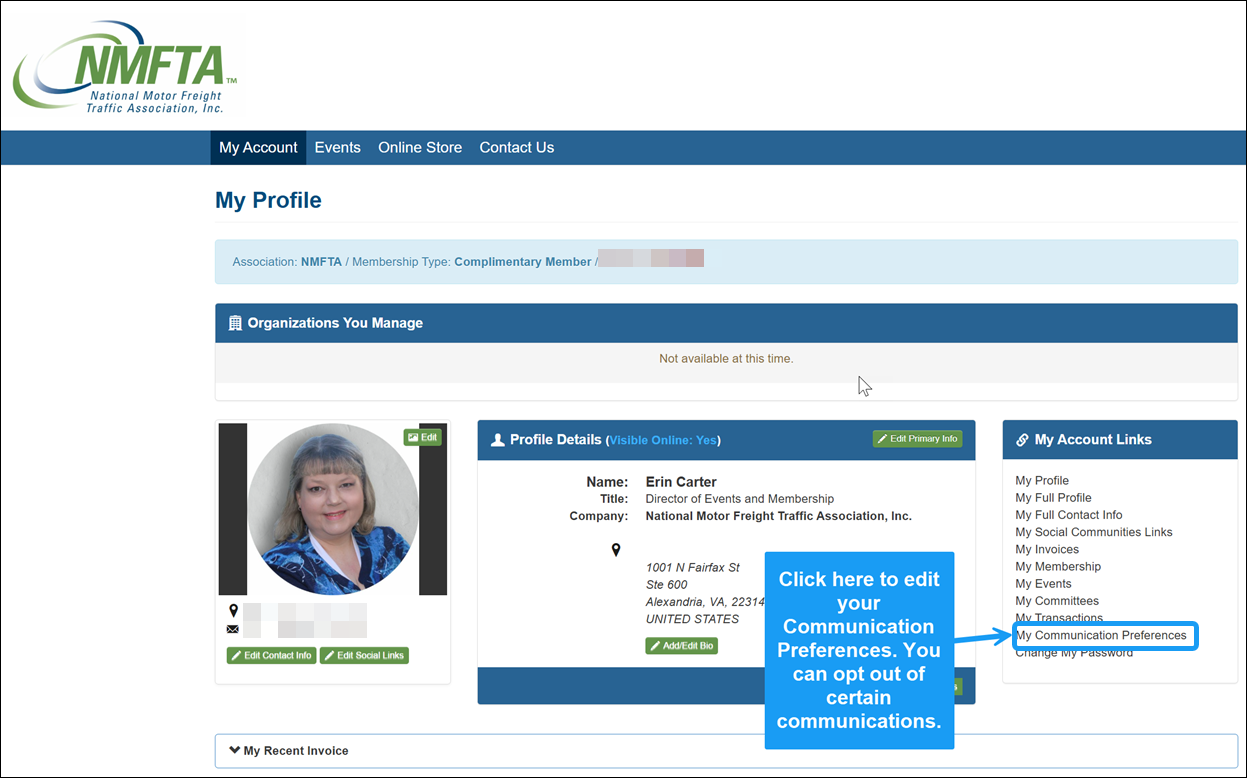This screenshot has height=778, width=1247.
Task: Open My Social Communities Links
Action: [1094, 532]
